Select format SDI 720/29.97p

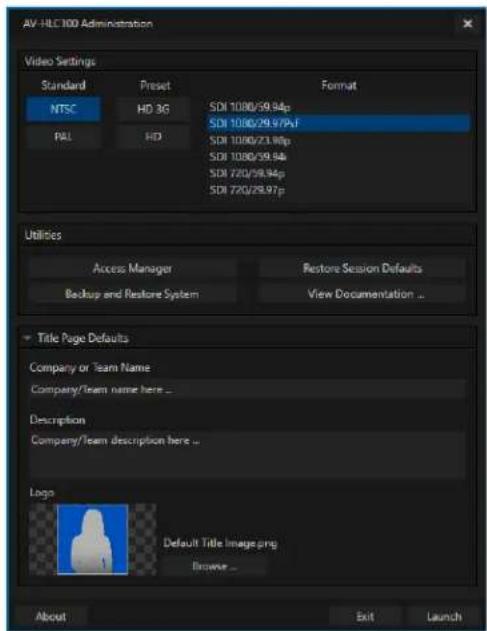pos(338,190)
